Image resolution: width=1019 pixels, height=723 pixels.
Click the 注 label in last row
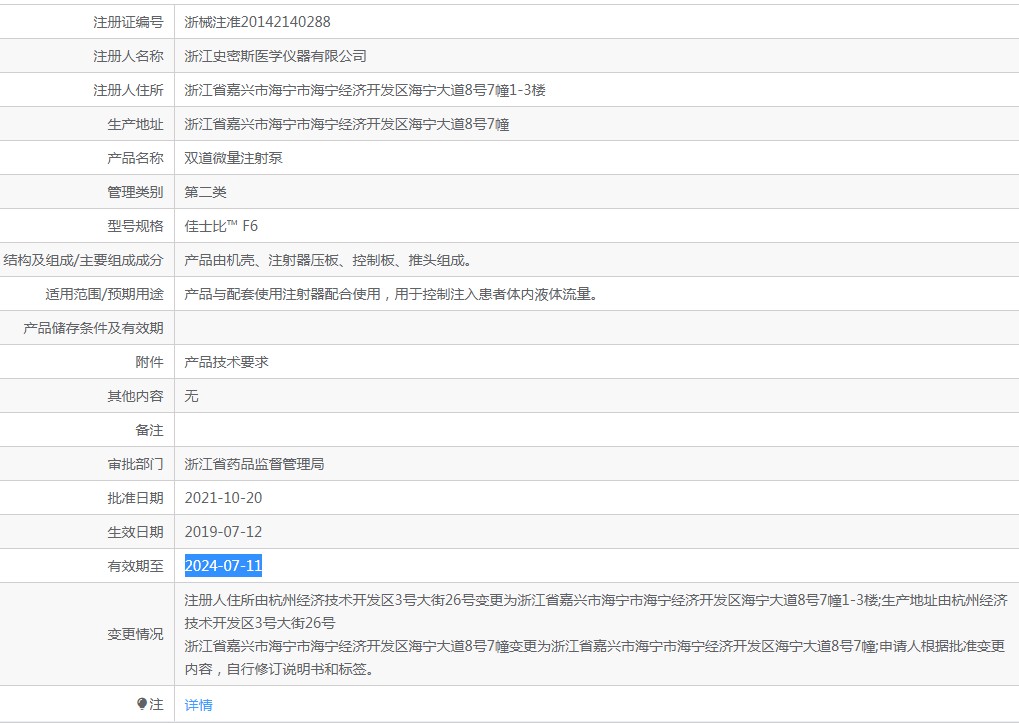tap(156, 704)
